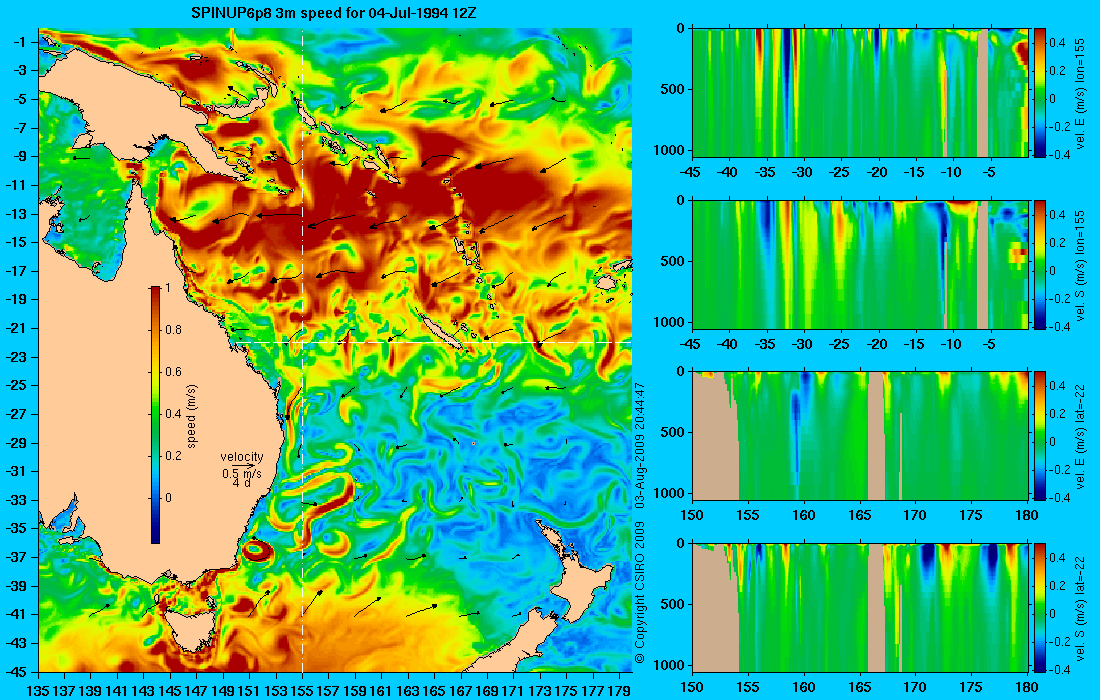Click the southward velocity lat=-22 section plot

tap(860, 607)
